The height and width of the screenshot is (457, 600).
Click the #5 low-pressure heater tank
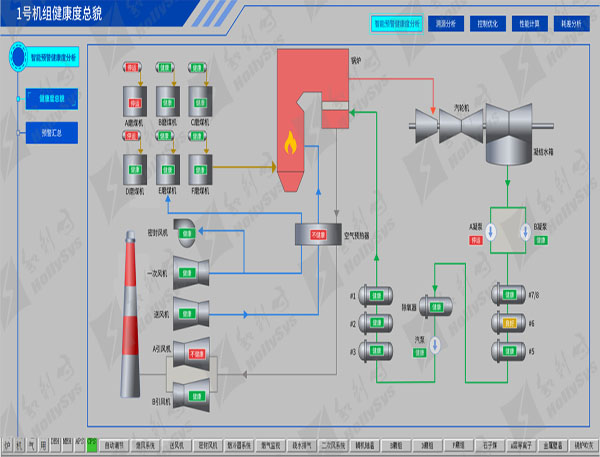coord(509,351)
